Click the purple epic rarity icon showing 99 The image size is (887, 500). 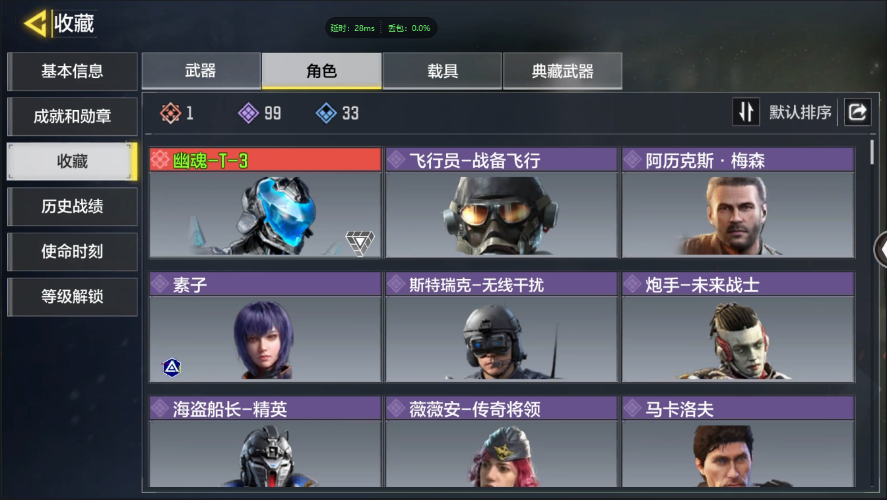click(248, 113)
